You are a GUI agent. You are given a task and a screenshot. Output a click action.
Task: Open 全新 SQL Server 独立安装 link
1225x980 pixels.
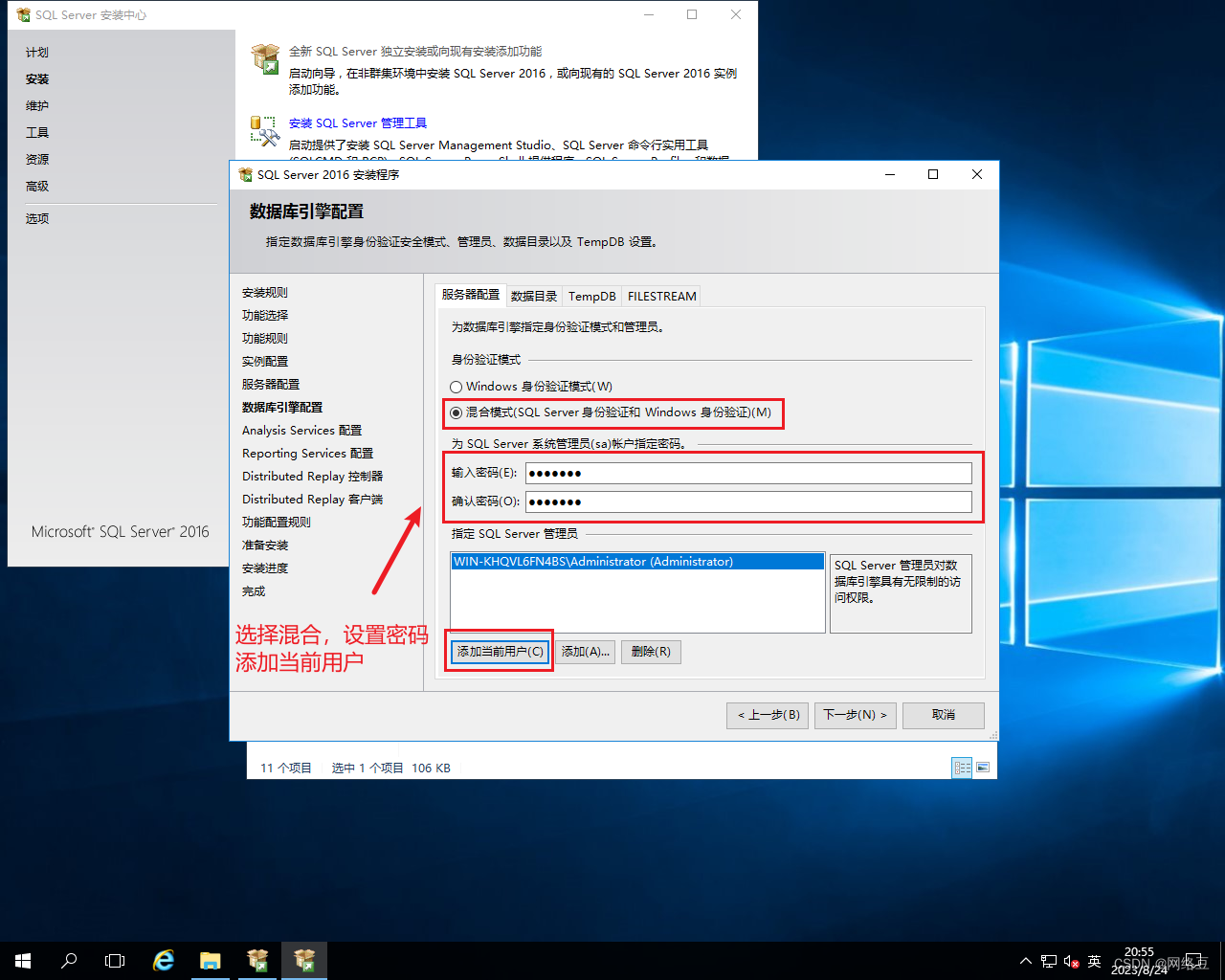415,52
